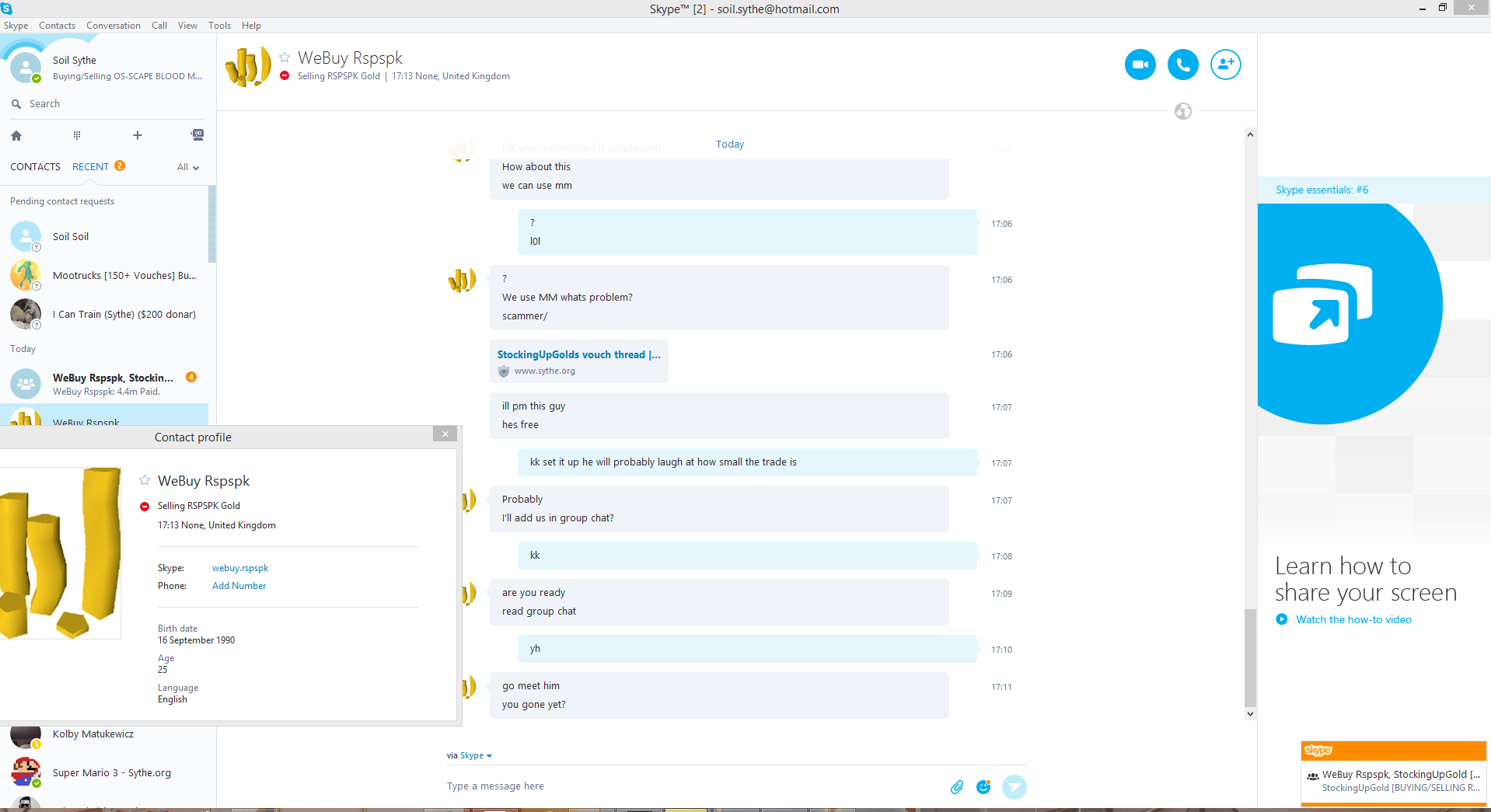Viewport: 1491px width, 812px height.
Task: Click the chat scrollbar down arrow
Action: (x=1250, y=714)
